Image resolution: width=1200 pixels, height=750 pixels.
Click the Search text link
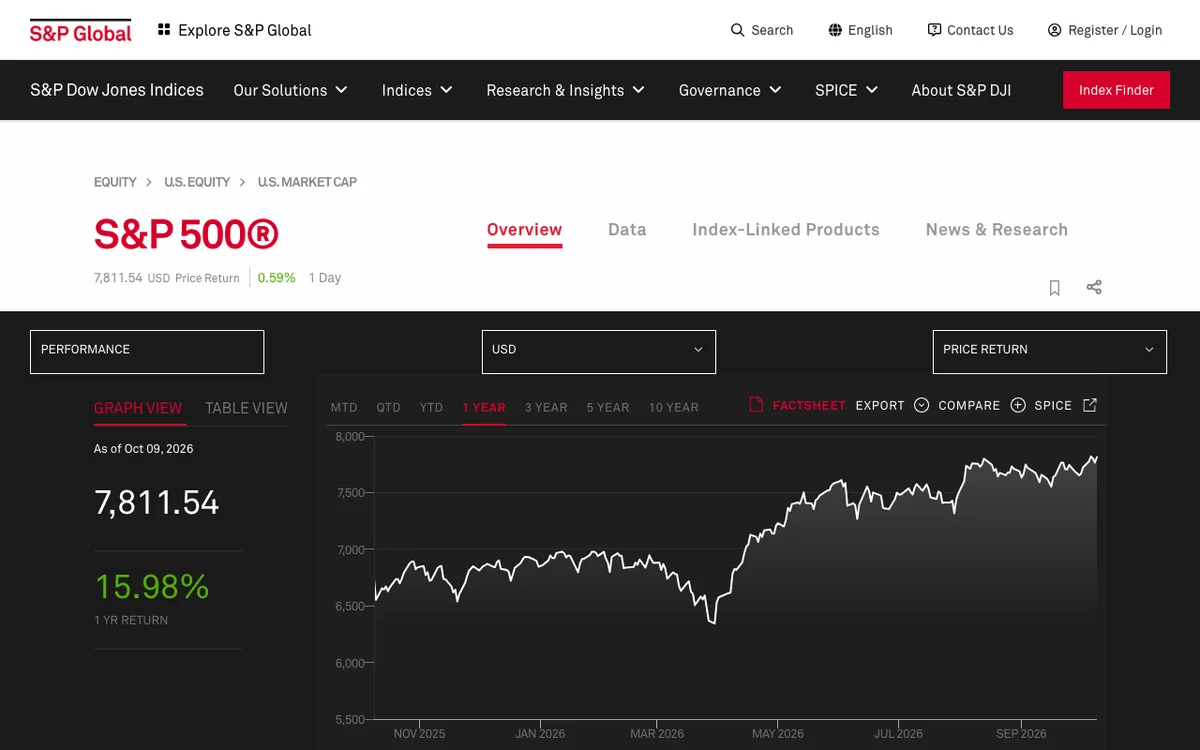pos(772,30)
